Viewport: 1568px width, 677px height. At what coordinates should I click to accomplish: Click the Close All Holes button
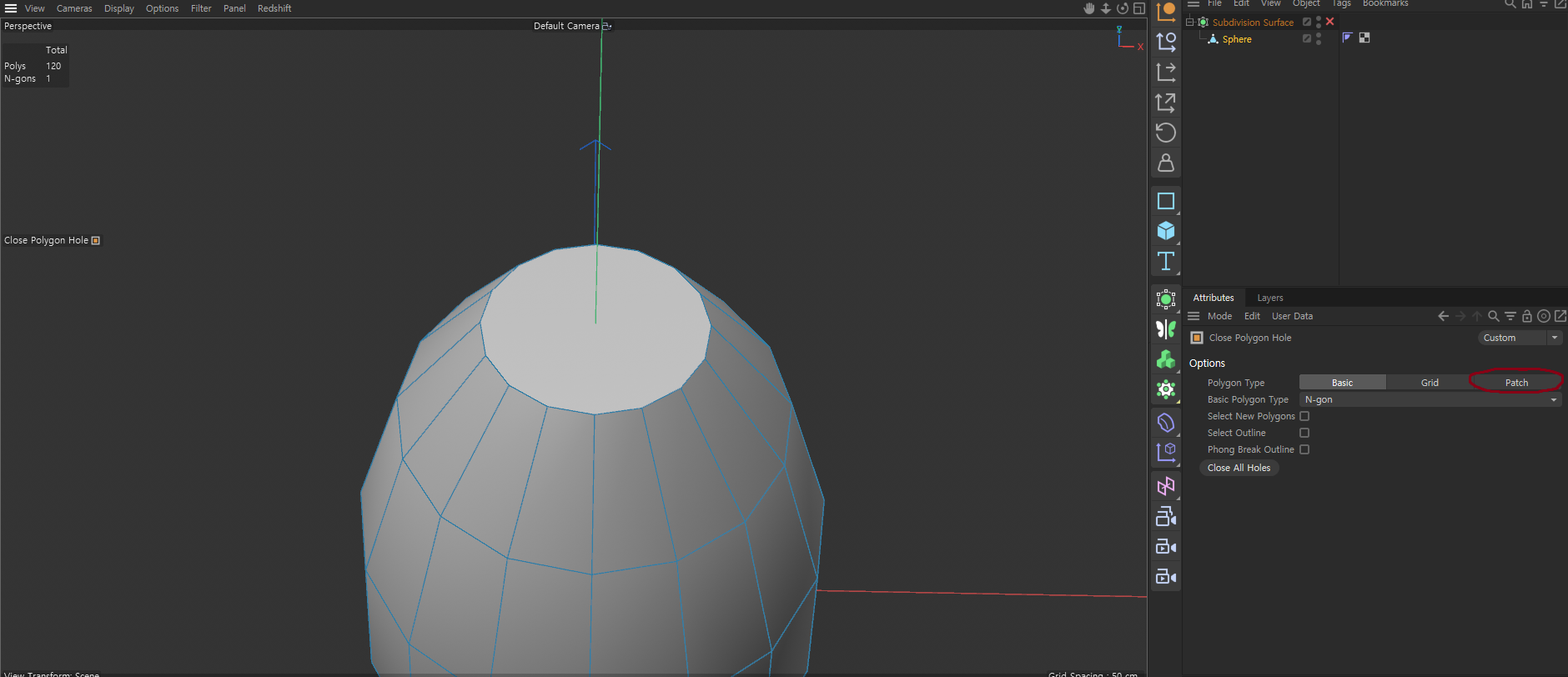tap(1239, 468)
